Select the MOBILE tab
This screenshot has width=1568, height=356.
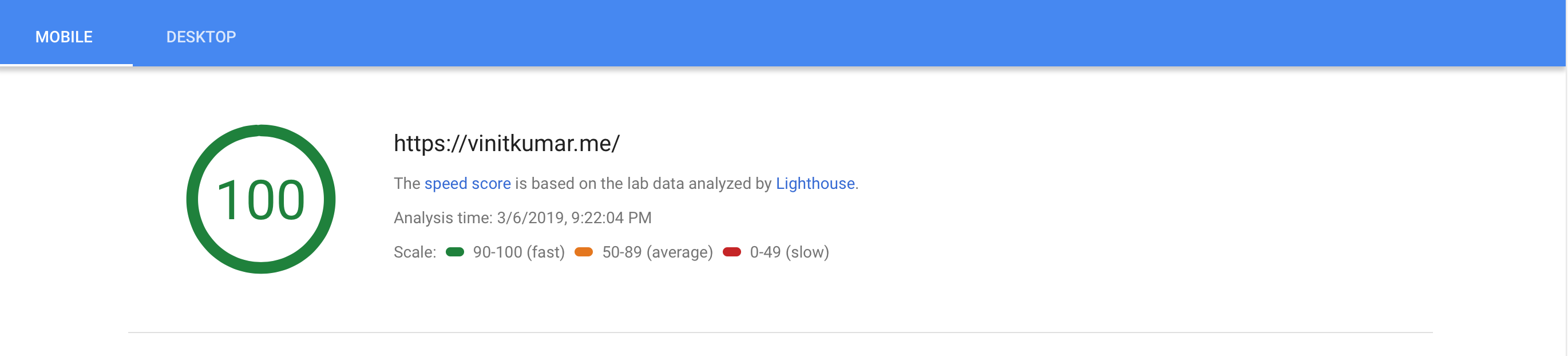(x=63, y=37)
